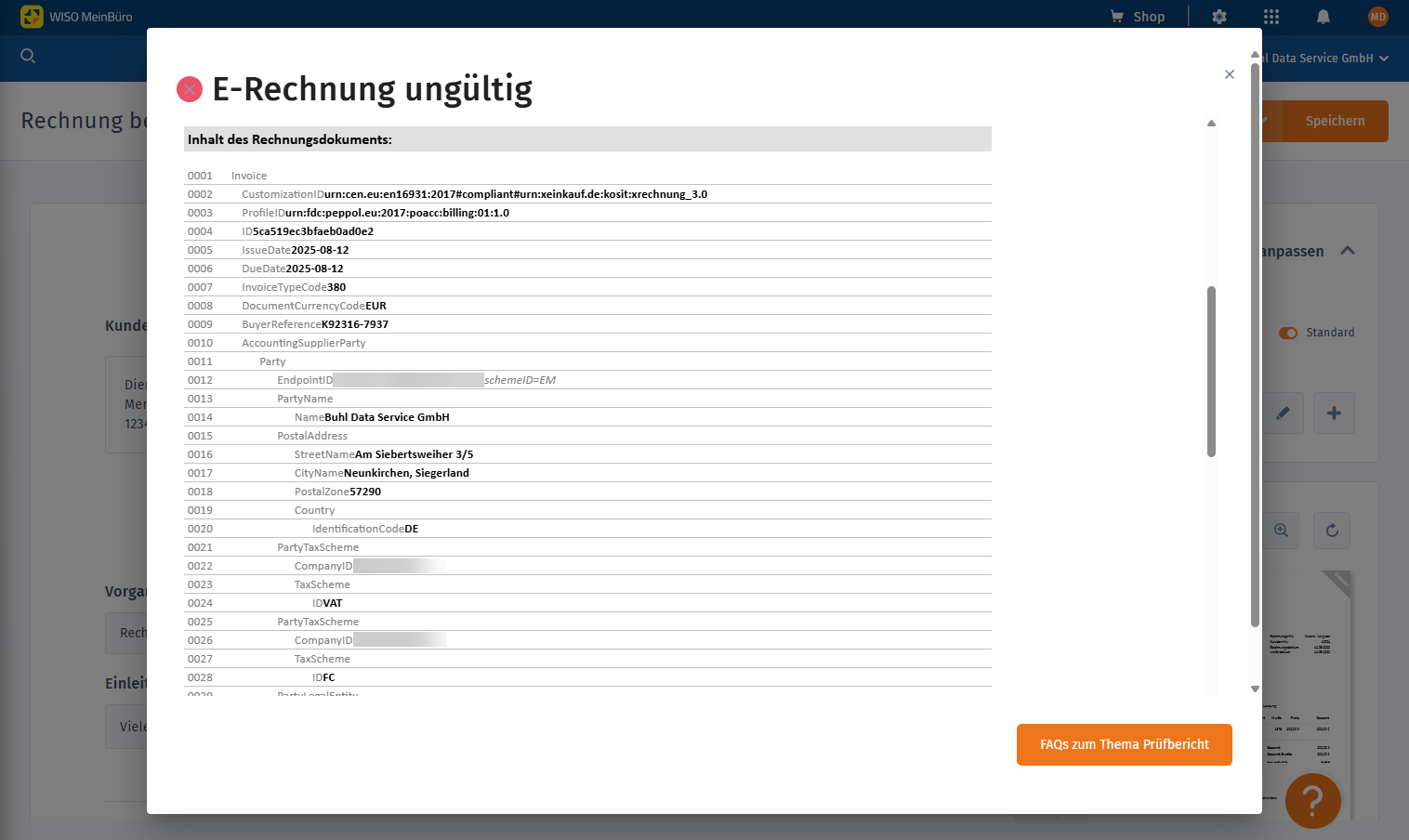Image resolution: width=1409 pixels, height=840 pixels.
Task: Click ID value 5ca519ec3bfaeb0ad0e2
Action: pos(313,231)
